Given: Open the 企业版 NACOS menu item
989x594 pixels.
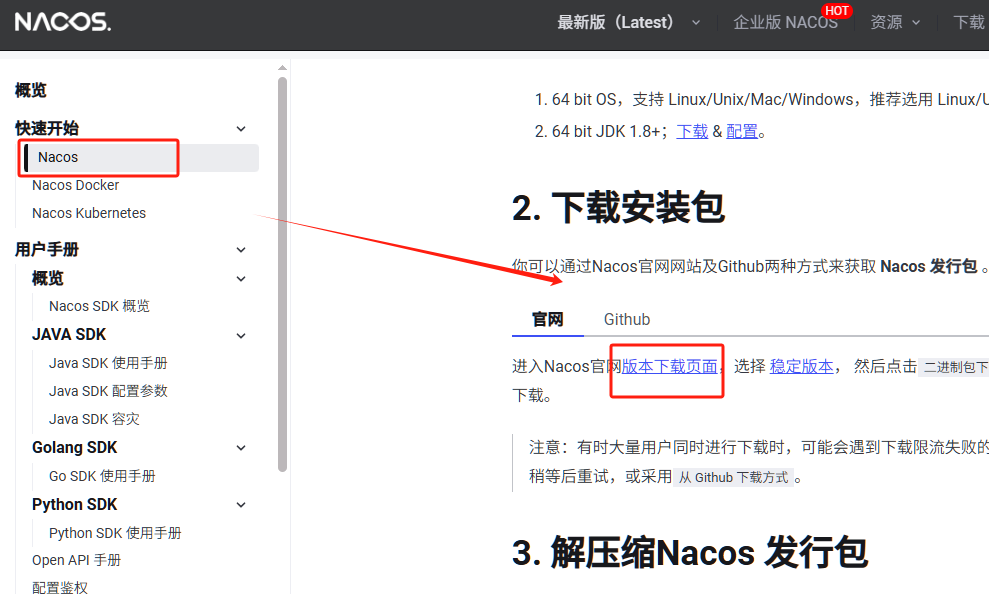Looking at the screenshot, I should click(785, 23).
